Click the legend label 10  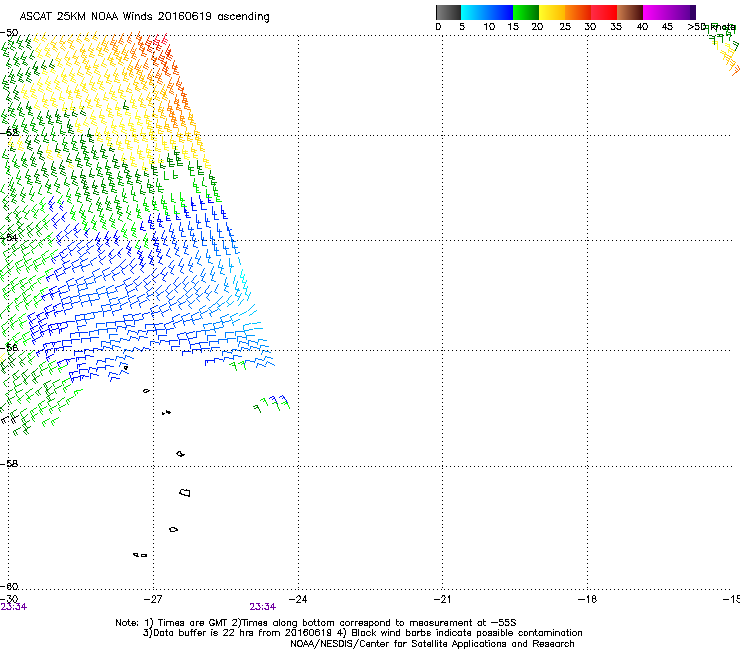point(489,26)
